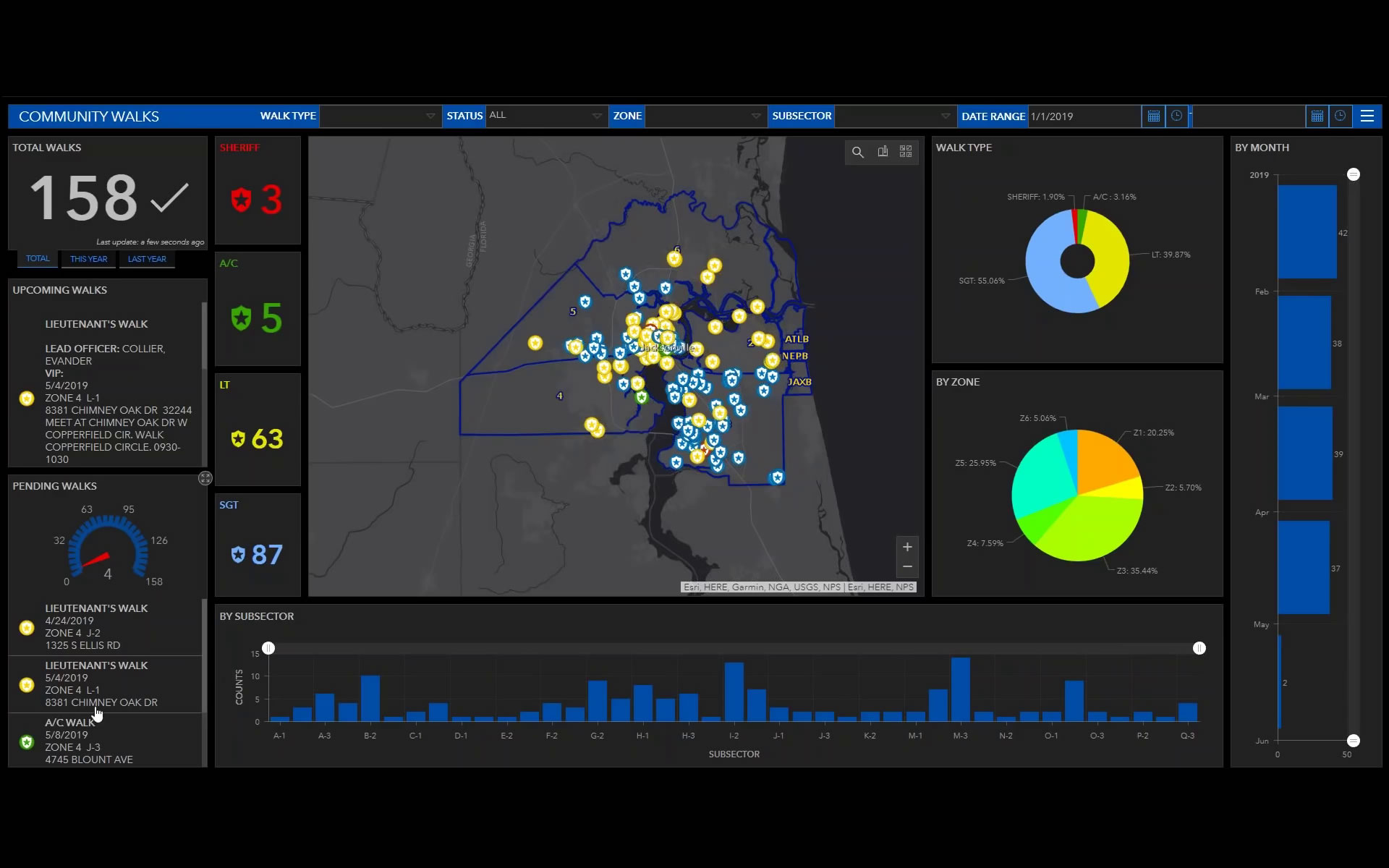The height and width of the screenshot is (868, 1389).
Task: Switch to the THIS YEAR tab under Total Walks
Action: click(x=88, y=259)
